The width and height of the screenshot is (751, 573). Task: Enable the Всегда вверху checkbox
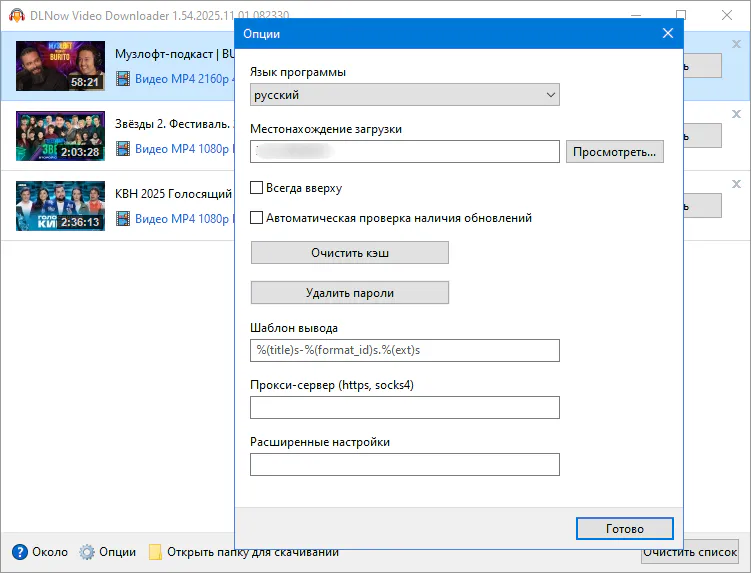tap(256, 187)
